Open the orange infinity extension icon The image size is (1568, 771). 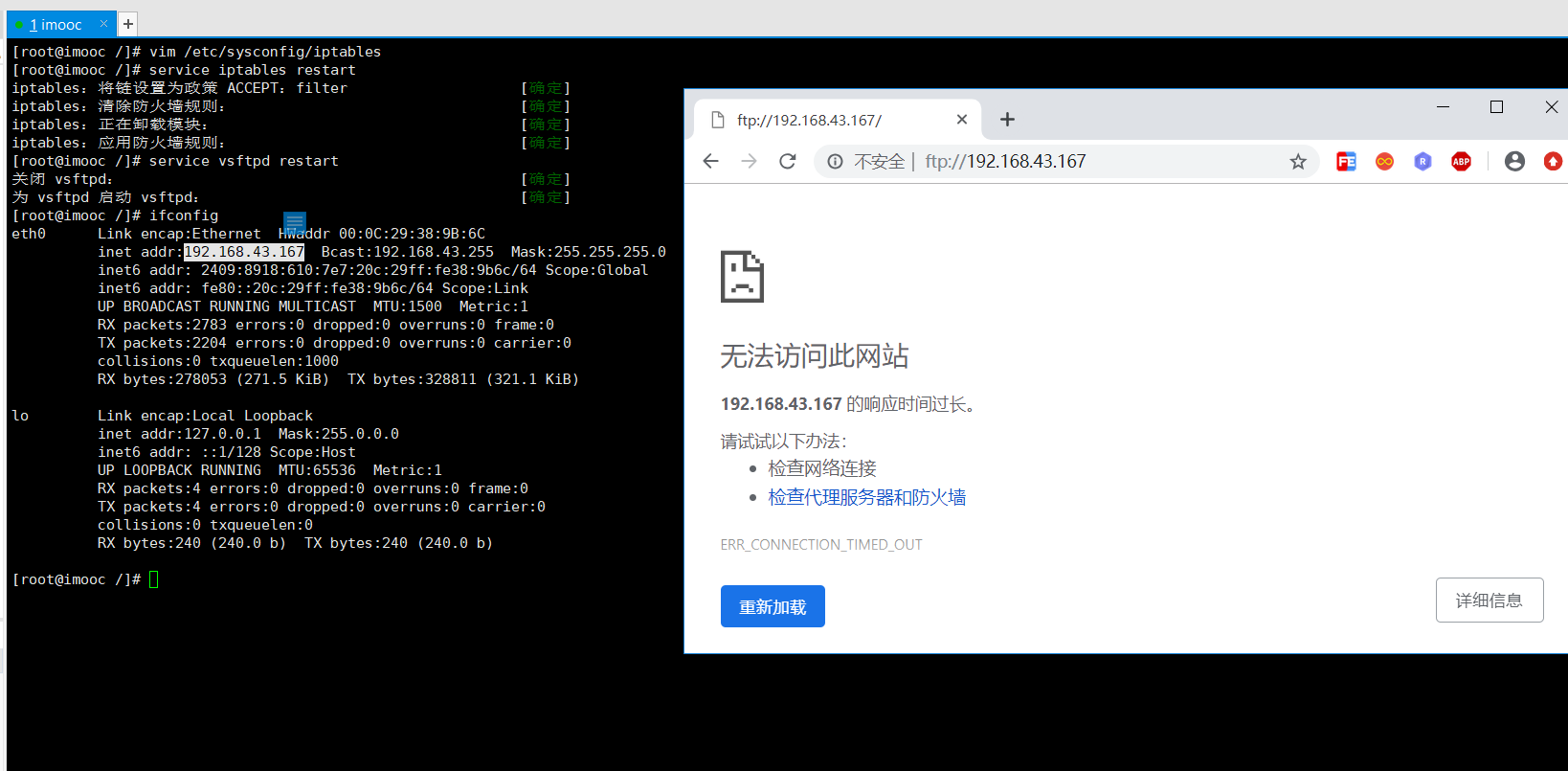[1384, 162]
